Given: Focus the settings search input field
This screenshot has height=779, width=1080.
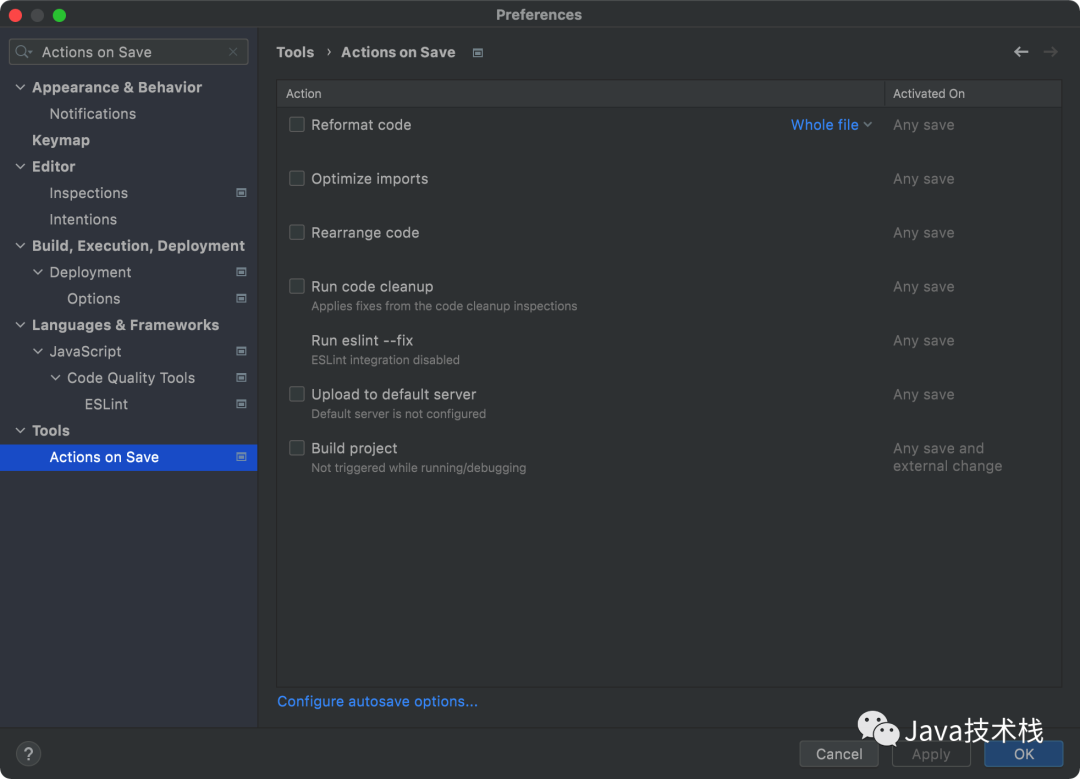Looking at the screenshot, I should pos(128,52).
